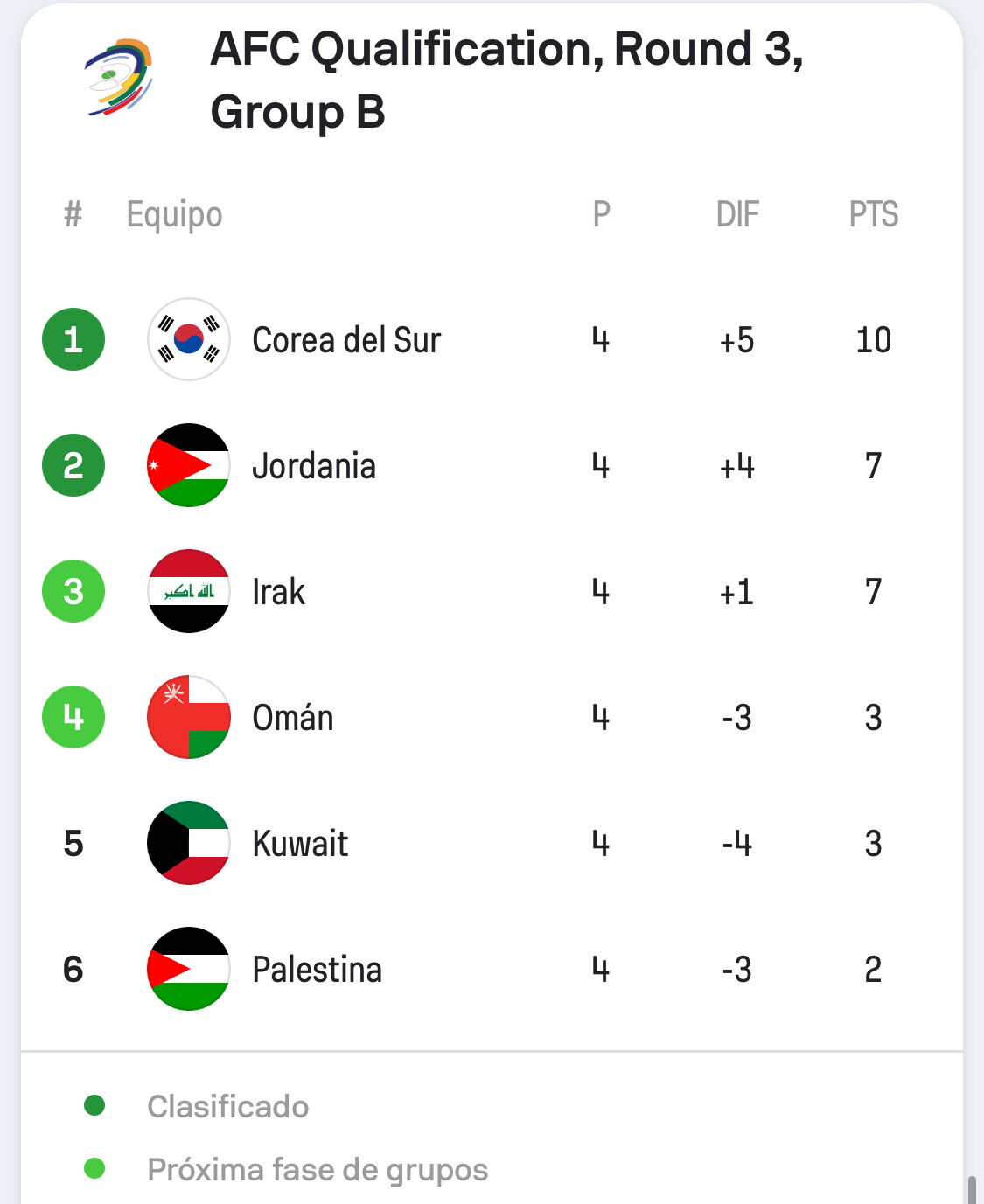Image resolution: width=984 pixels, height=1204 pixels.
Task: Tap the Palestine flag icon
Action: 189,969
